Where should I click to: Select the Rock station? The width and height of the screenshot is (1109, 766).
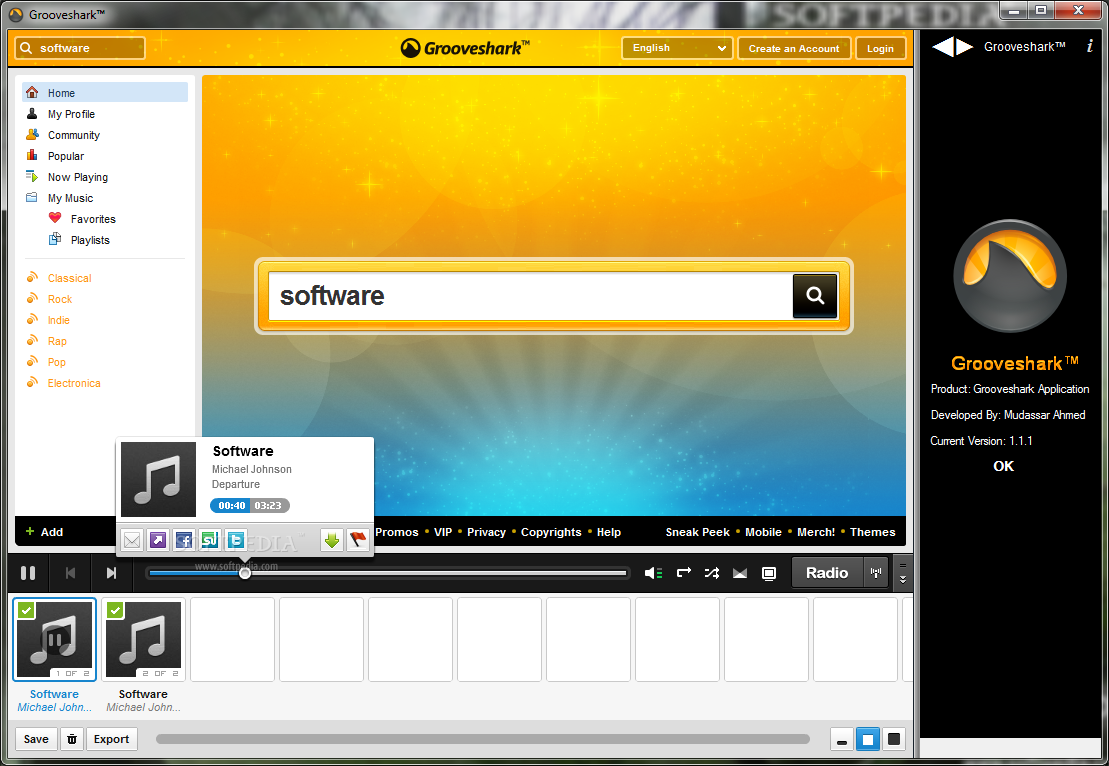coord(59,299)
